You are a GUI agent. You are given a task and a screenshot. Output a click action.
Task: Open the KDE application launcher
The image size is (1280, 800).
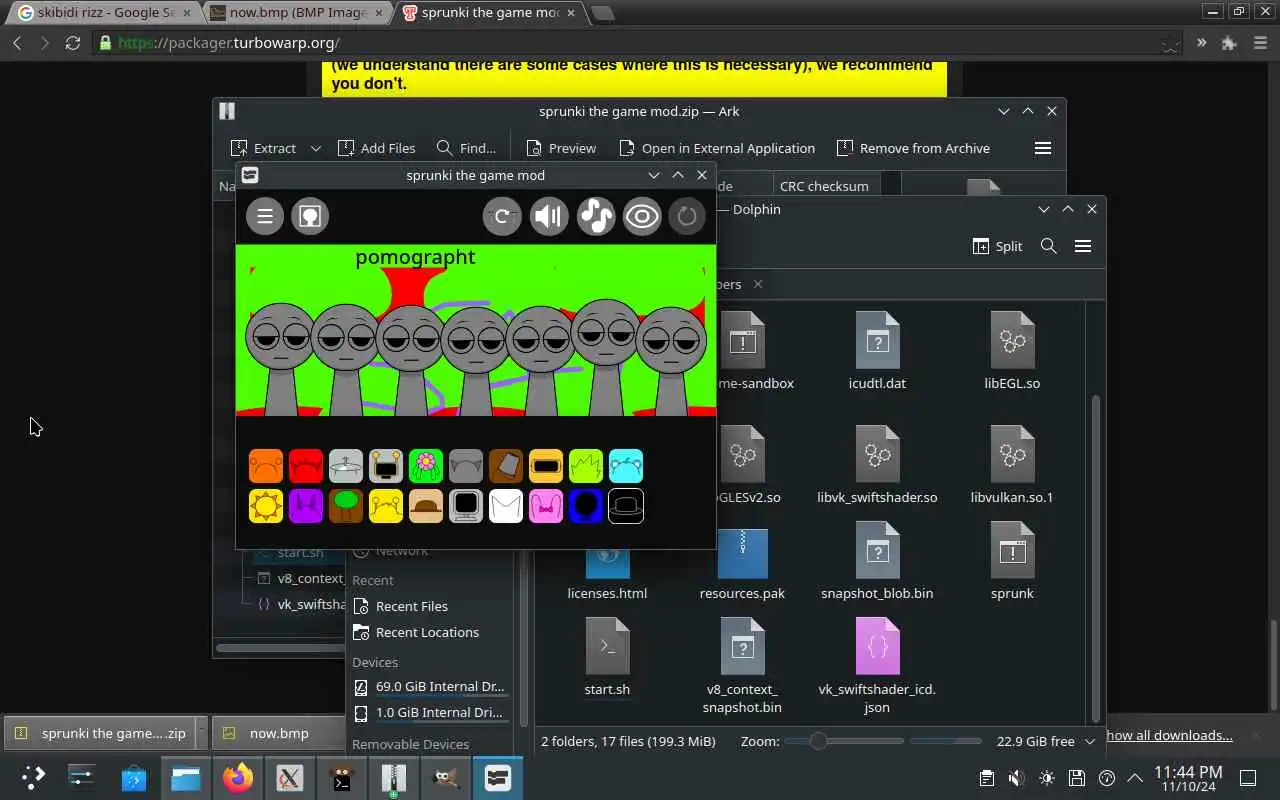pos(32,778)
